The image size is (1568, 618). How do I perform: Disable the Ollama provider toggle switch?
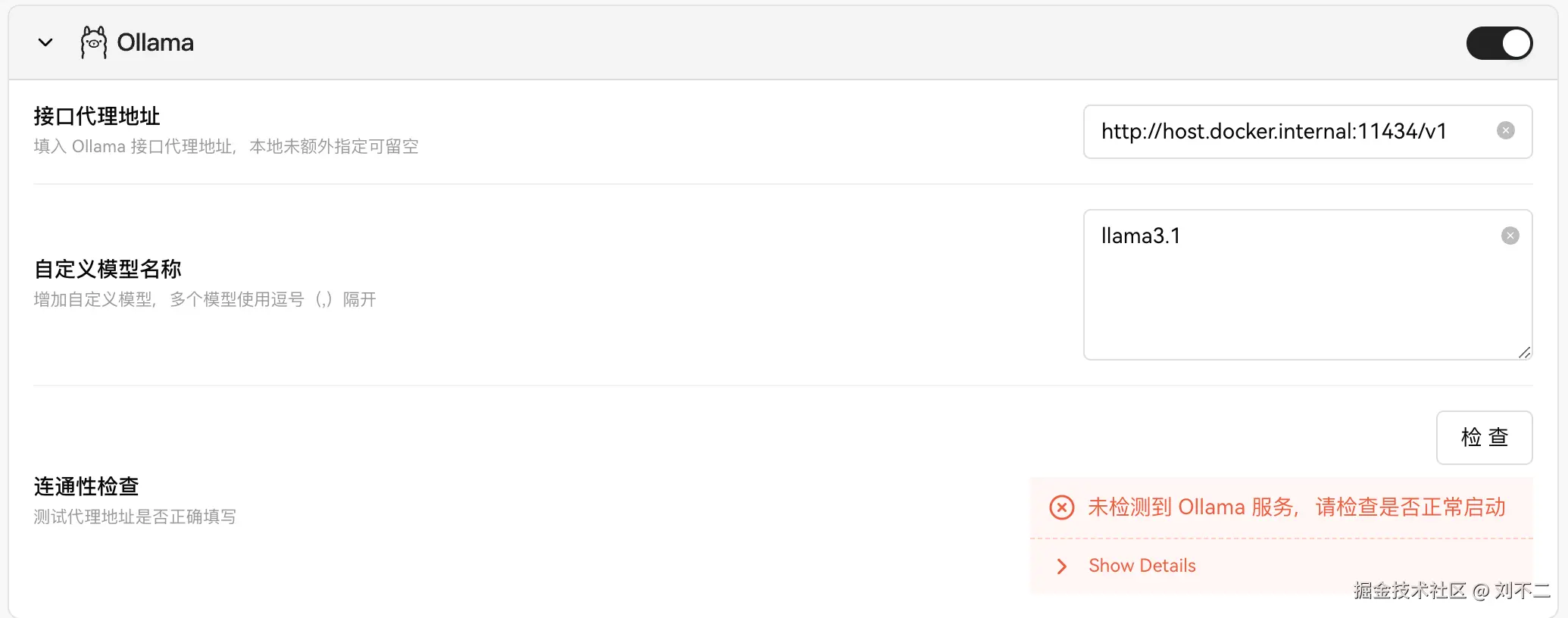(x=1499, y=43)
